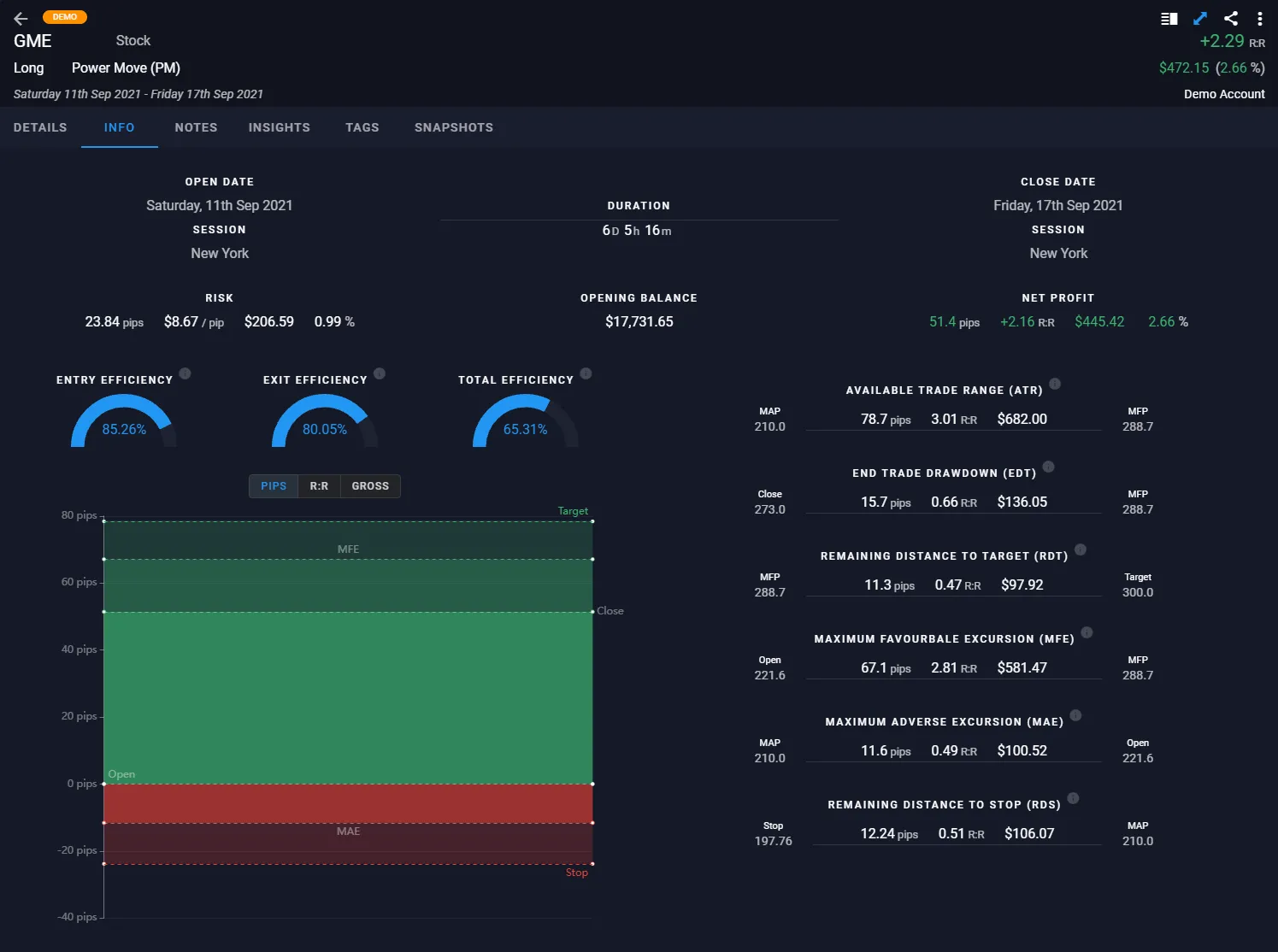The image size is (1278, 952).
Task: Select the INFO tab
Action: pos(120,127)
